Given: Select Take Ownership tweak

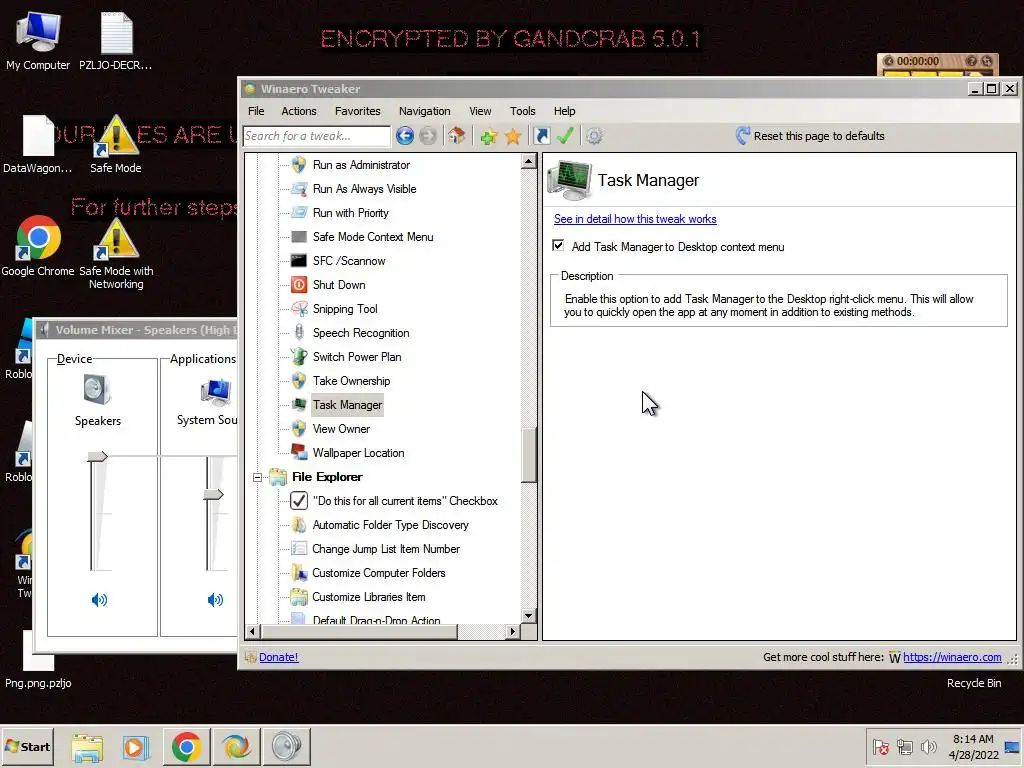Looking at the screenshot, I should coord(351,381).
